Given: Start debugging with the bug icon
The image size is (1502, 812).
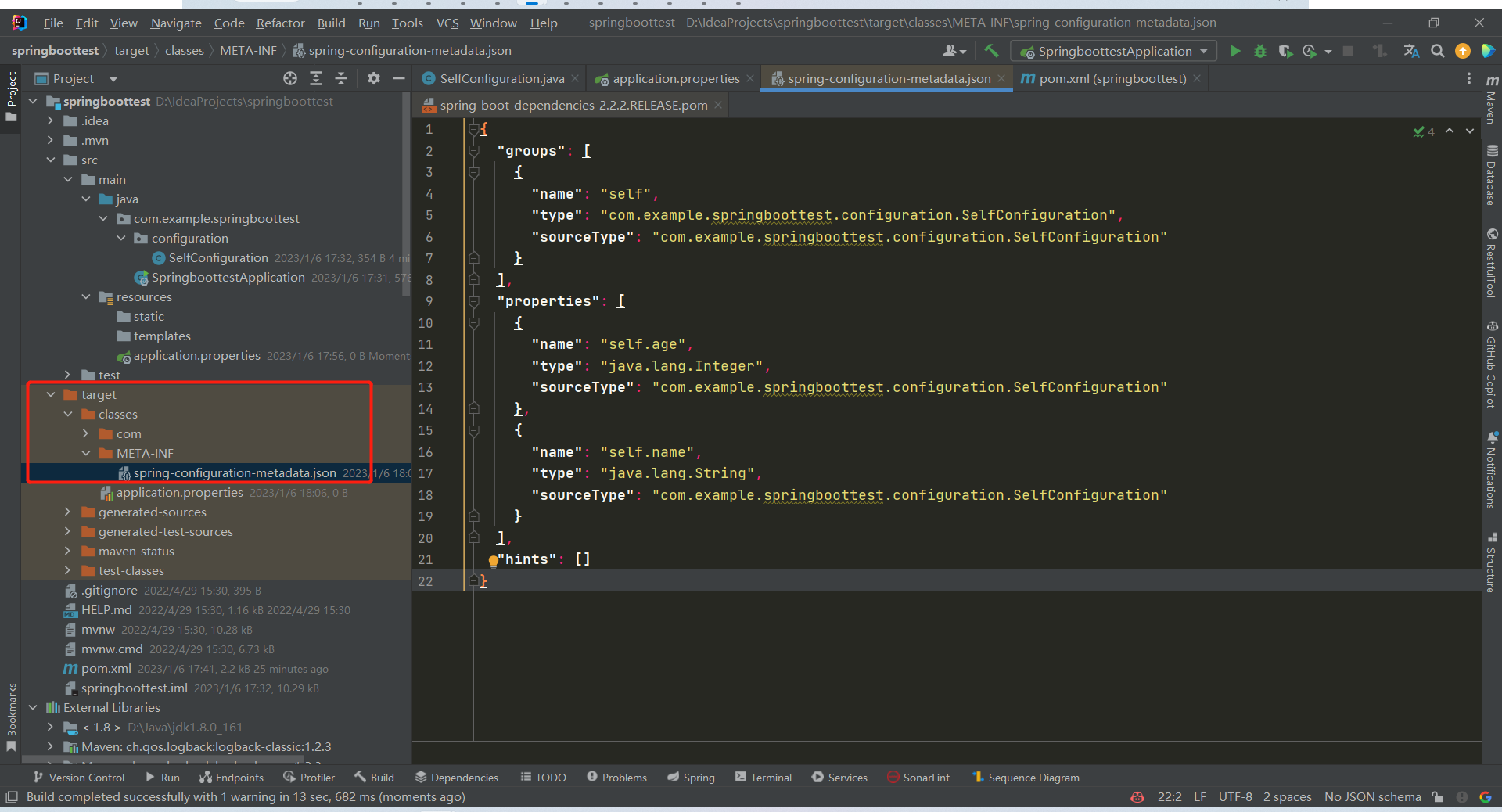Looking at the screenshot, I should (1260, 51).
